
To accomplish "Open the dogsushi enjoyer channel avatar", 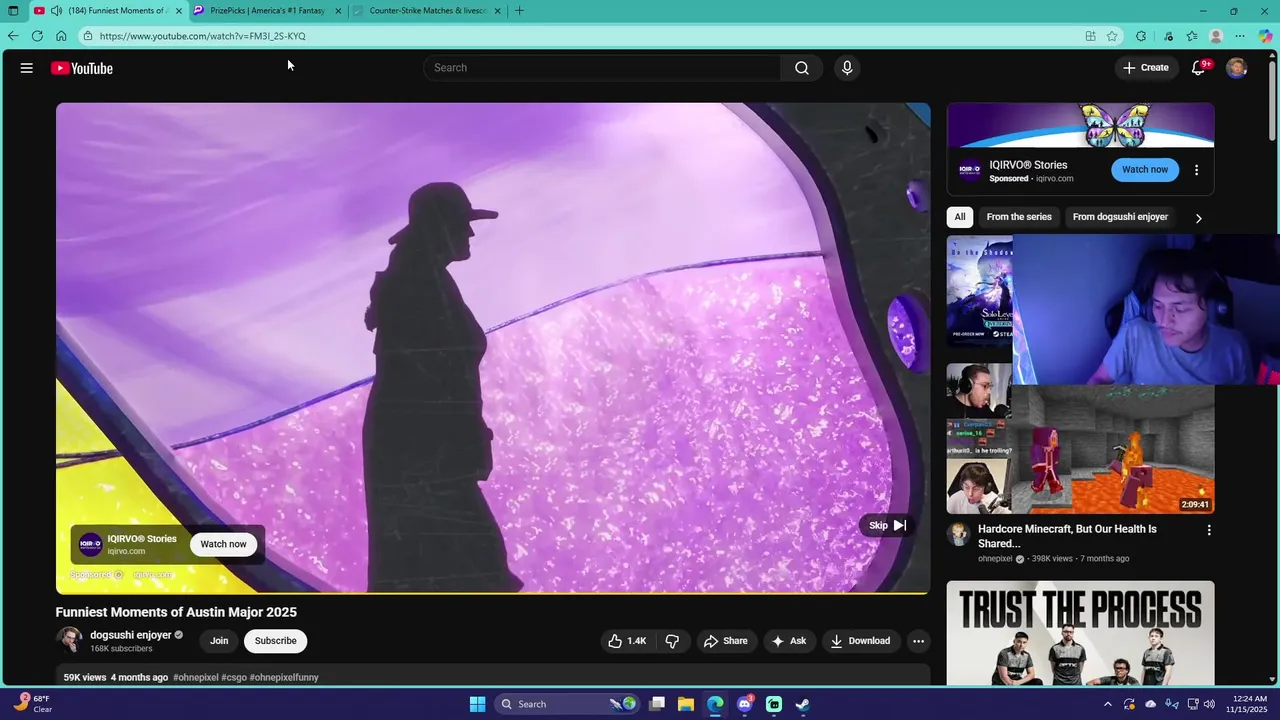I will pos(69,640).
